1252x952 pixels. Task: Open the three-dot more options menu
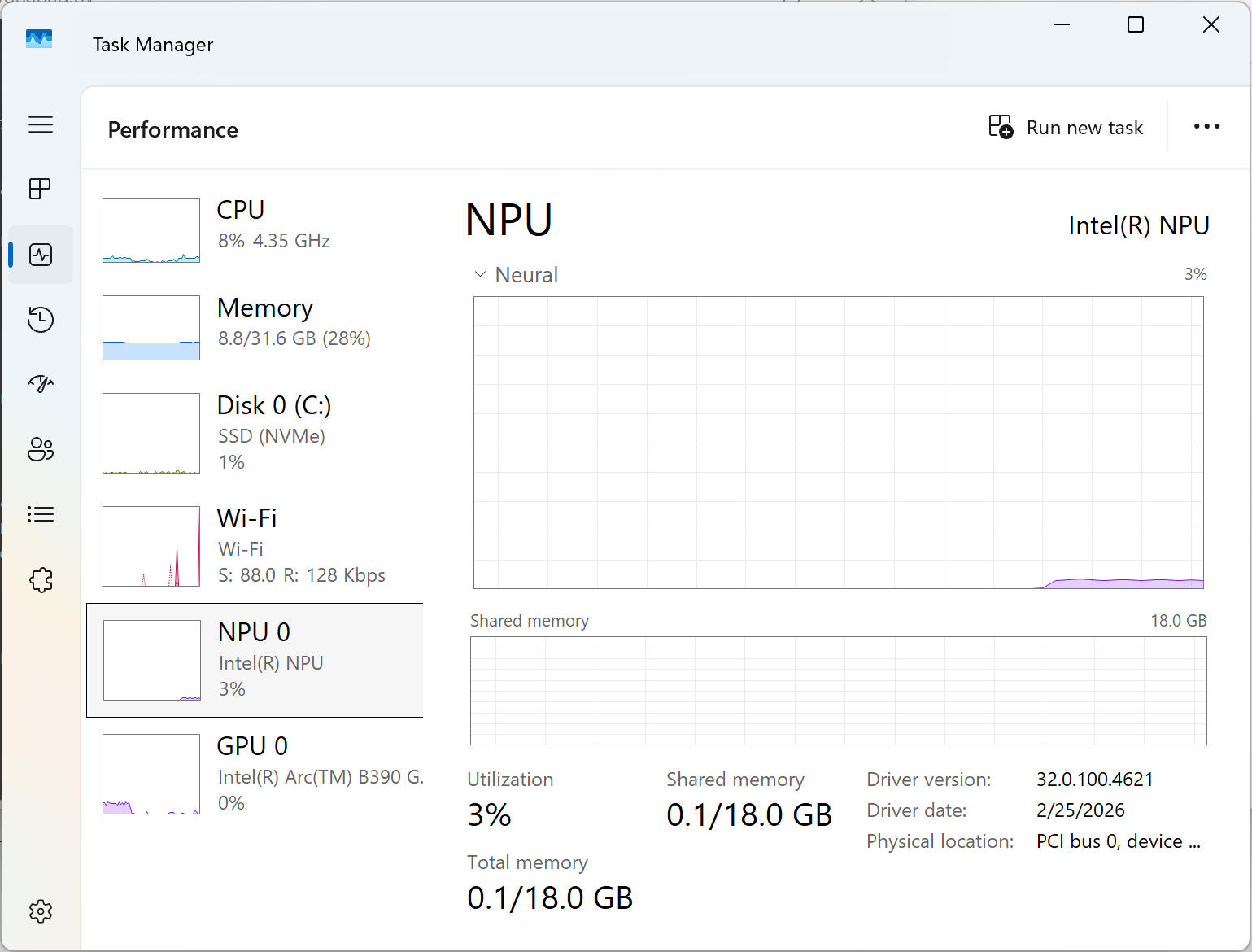(1206, 126)
